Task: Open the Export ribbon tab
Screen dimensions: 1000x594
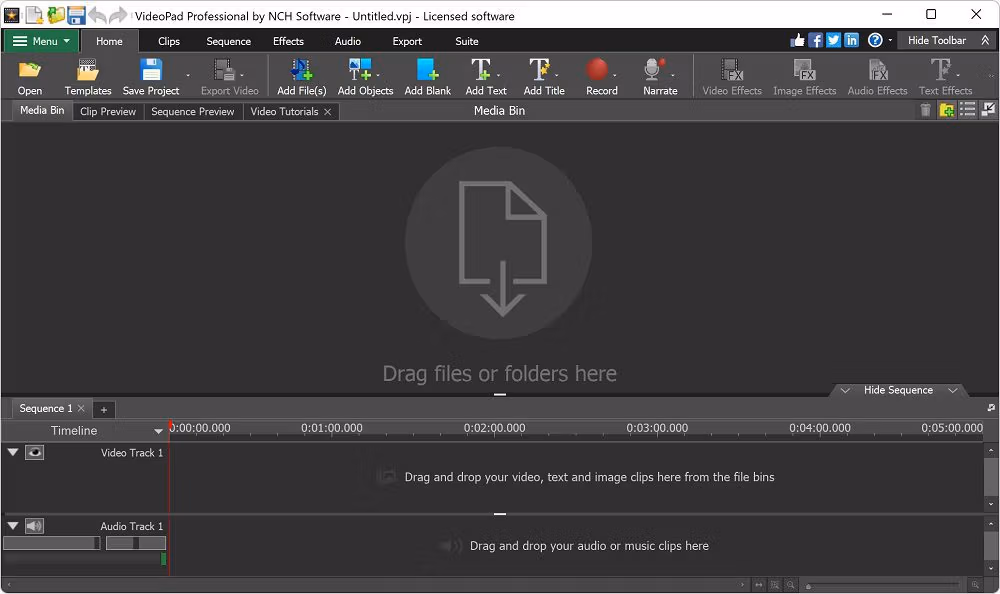Action: (x=407, y=41)
